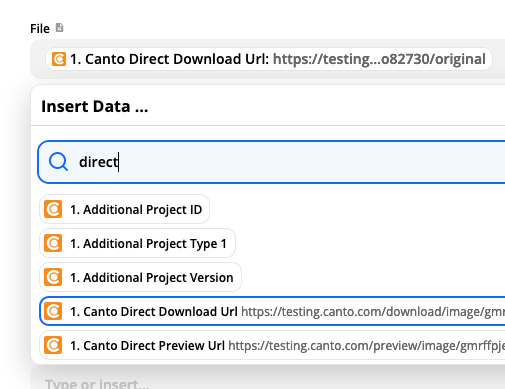
Task: Select the Canto Direct Download Url pill in File field
Action: point(269,59)
